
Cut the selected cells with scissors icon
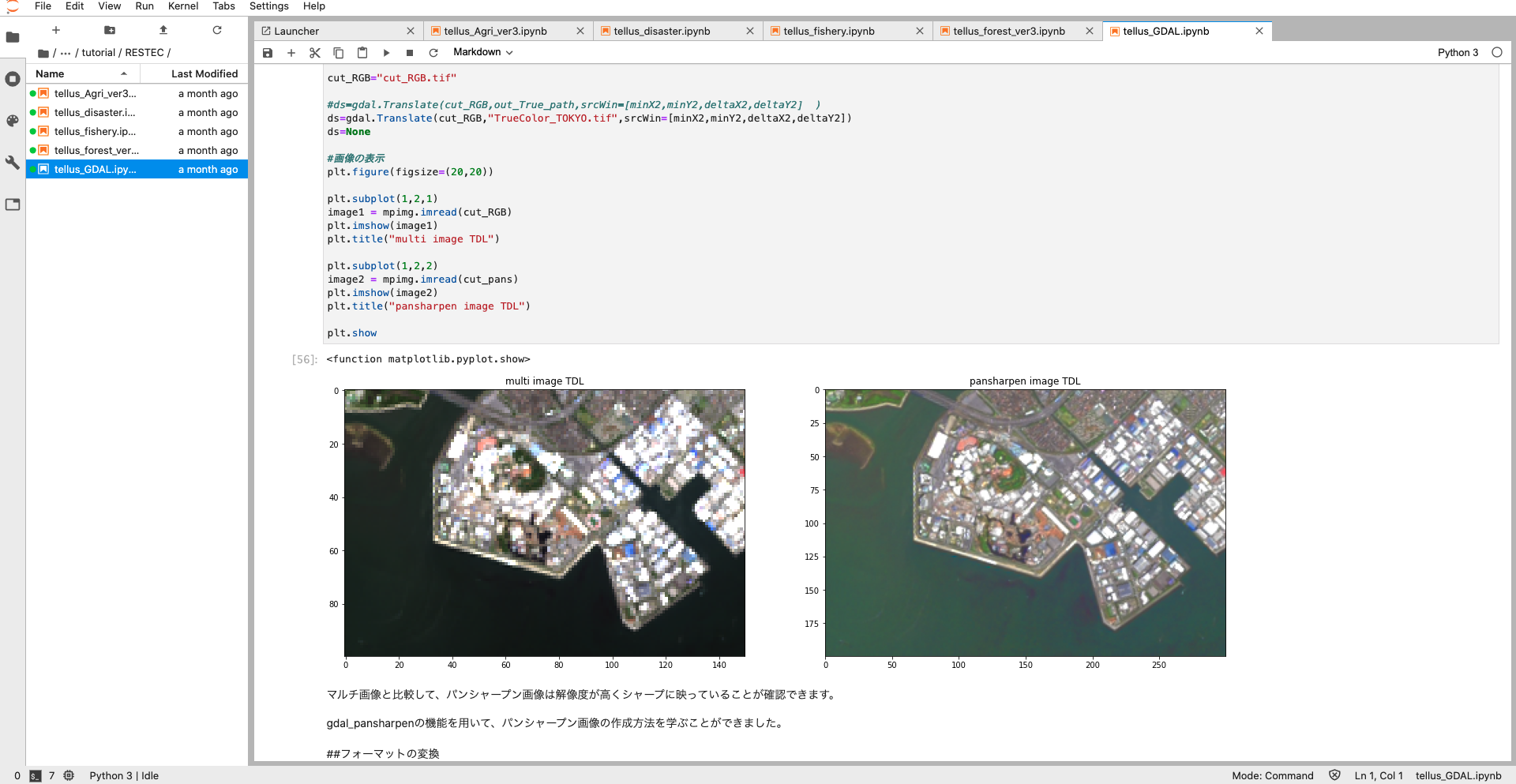[315, 53]
